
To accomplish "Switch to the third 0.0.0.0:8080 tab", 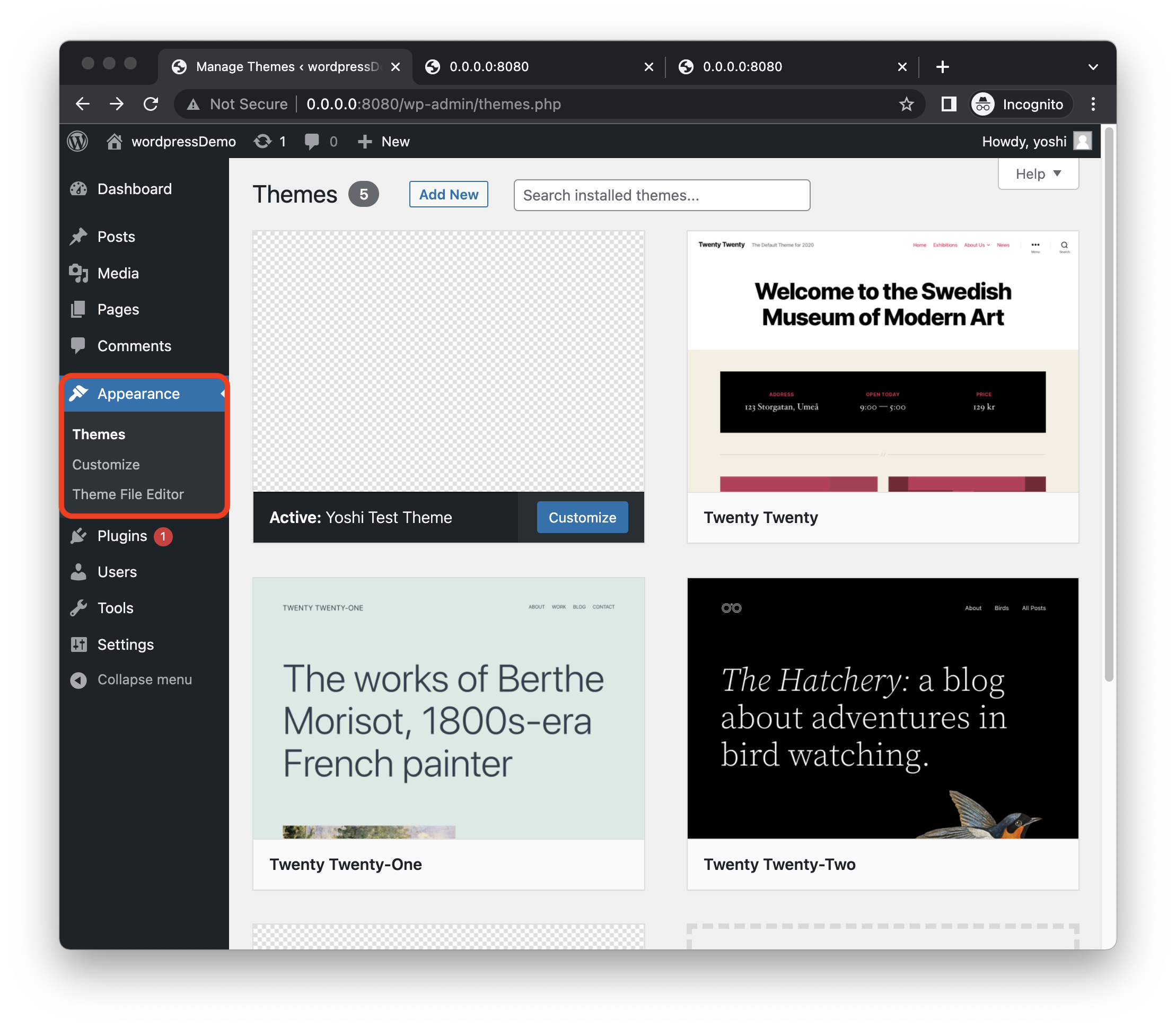I will 793,66.
